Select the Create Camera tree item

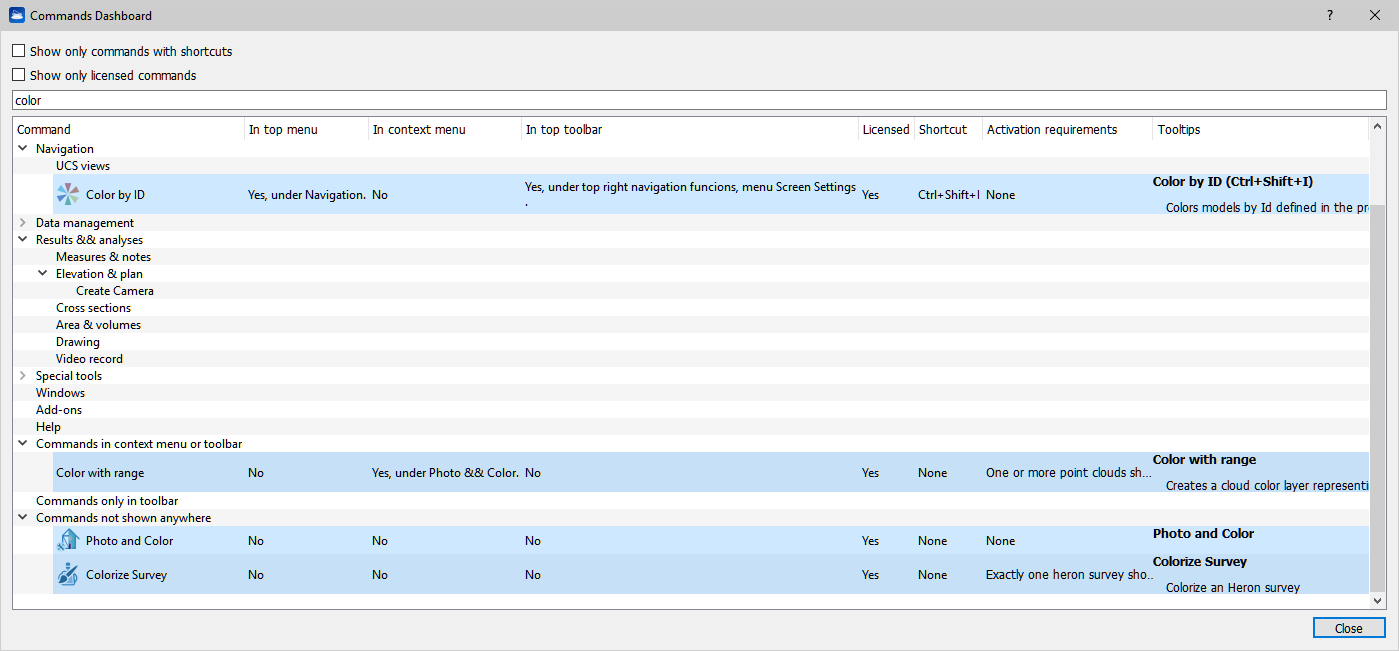pos(115,291)
